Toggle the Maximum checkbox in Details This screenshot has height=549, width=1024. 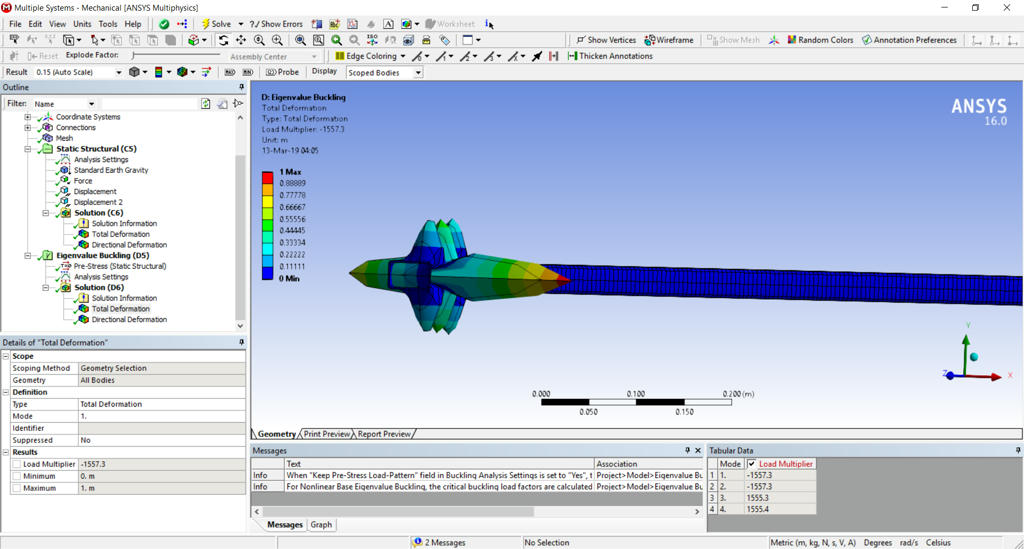pos(16,488)
